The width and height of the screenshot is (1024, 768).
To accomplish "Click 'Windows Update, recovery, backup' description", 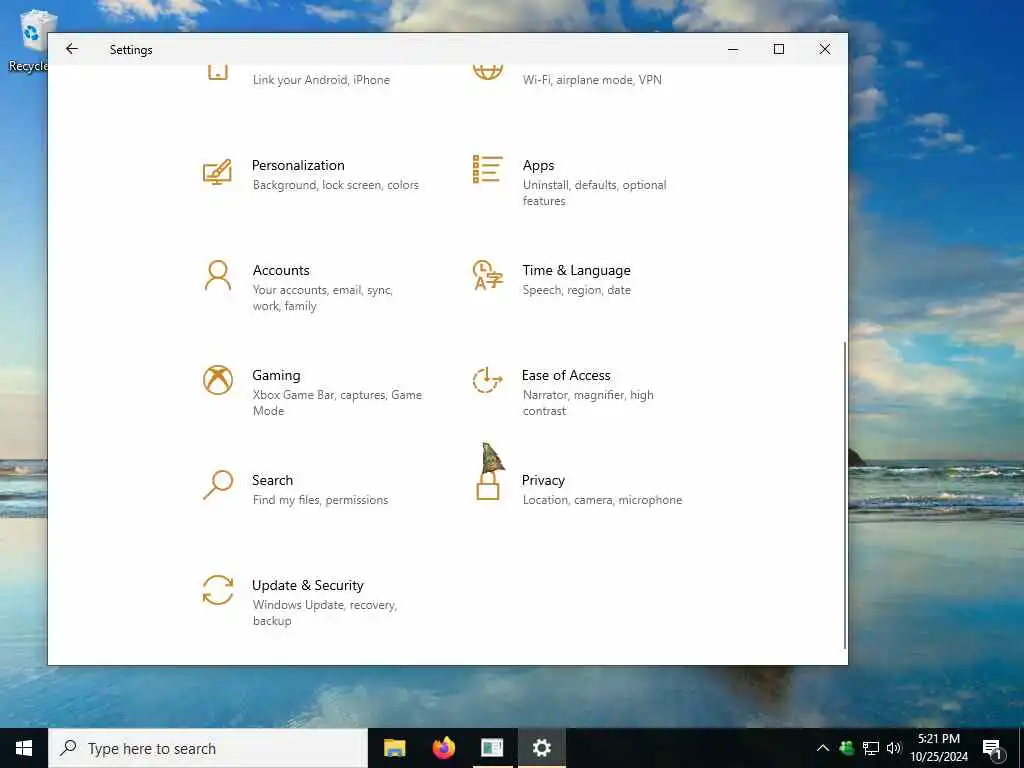I will [x=325, y=613].
